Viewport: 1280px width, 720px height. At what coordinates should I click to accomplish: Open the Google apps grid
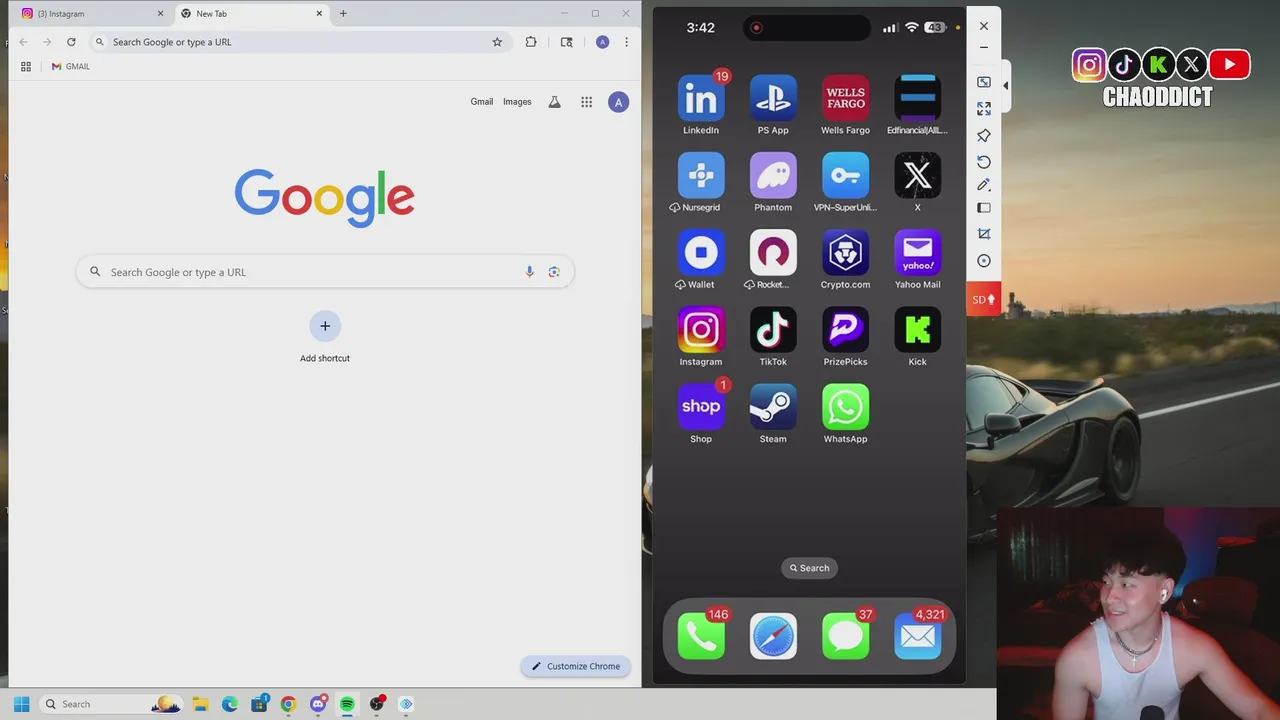587,102
